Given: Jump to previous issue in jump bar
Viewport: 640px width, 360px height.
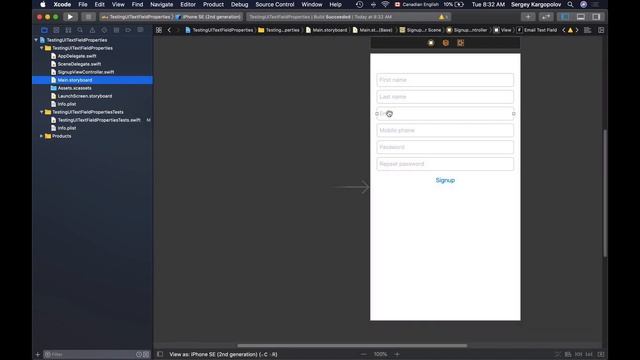Looking at the screenshot, I should (564, 30).
